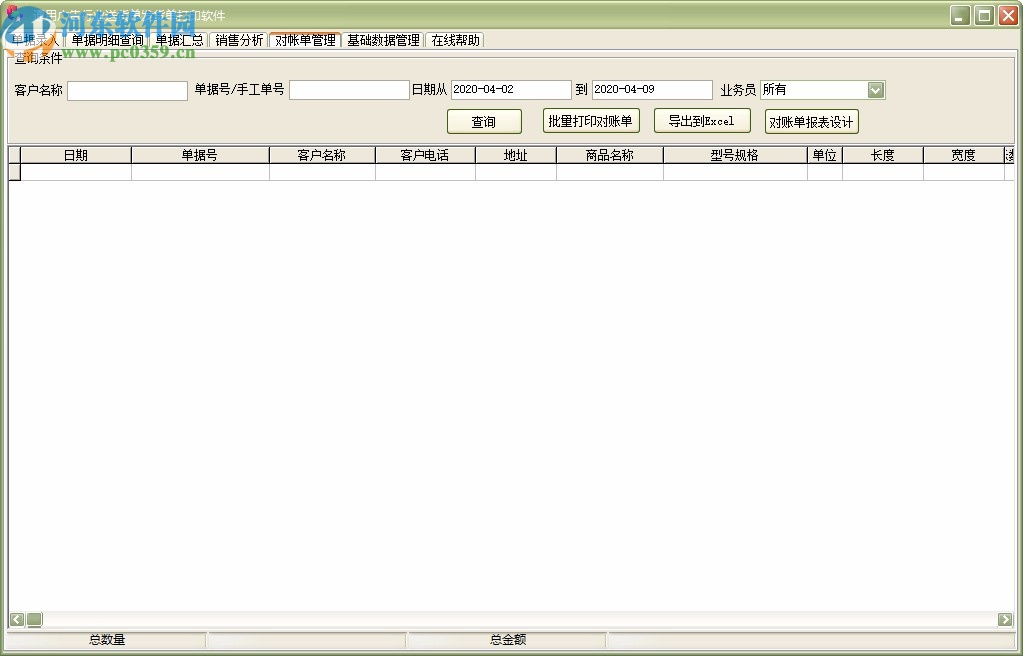Click the 总数量 status bar label
This screenshot has height=656, width=1023.
107,640
